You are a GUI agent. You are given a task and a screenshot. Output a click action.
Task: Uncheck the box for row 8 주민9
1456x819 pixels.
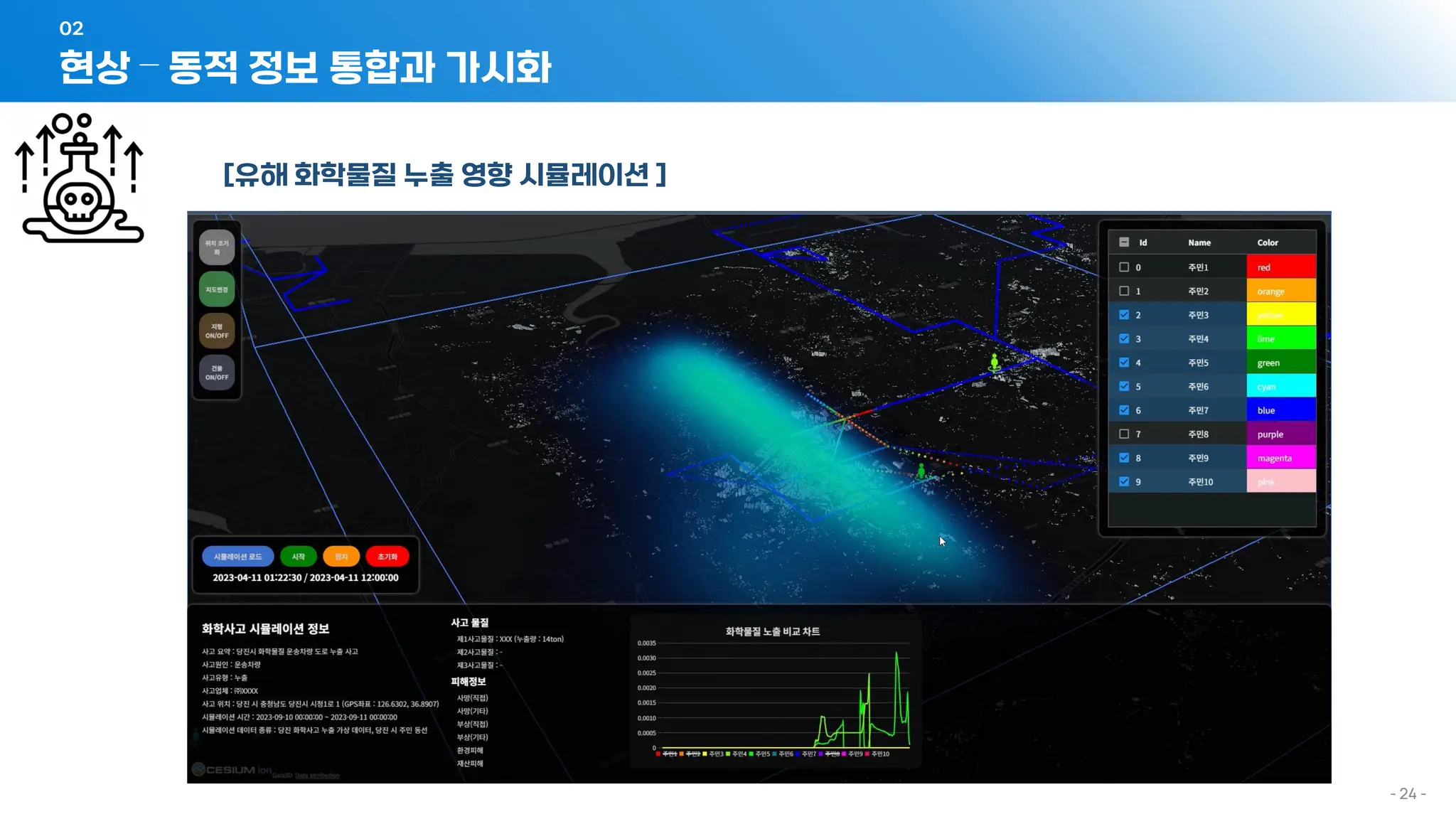click(x=1124, y=458)
